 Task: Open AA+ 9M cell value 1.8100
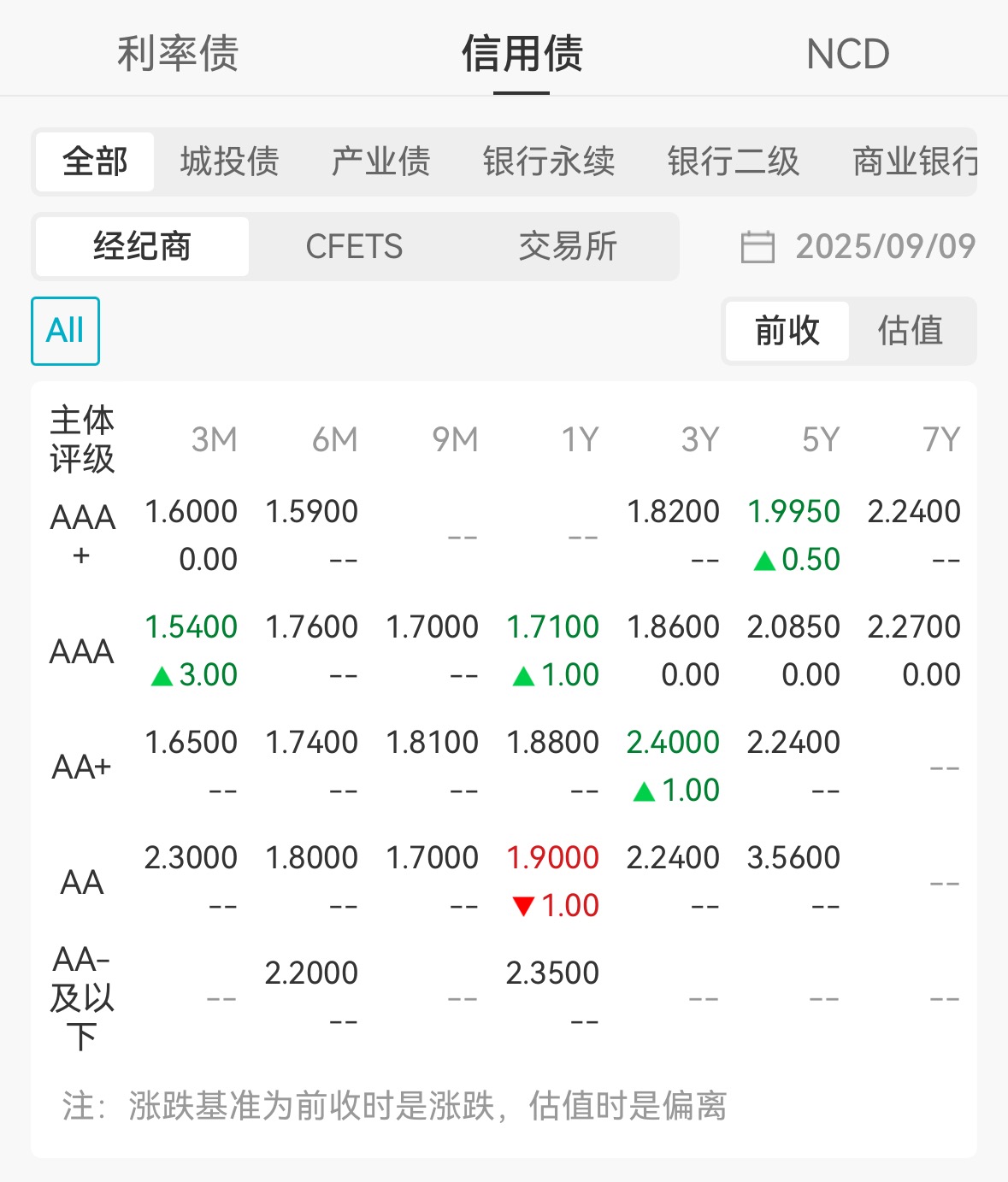pos(433,743)
